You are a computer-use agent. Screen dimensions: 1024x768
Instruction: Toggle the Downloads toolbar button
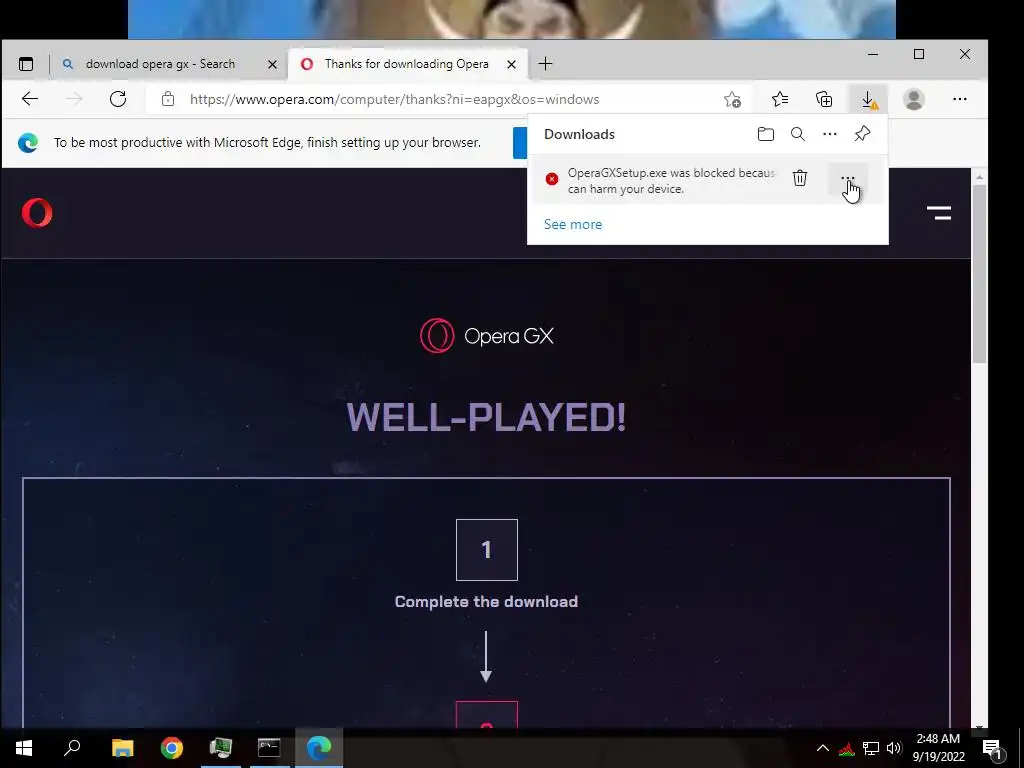[x=869, y=99]
